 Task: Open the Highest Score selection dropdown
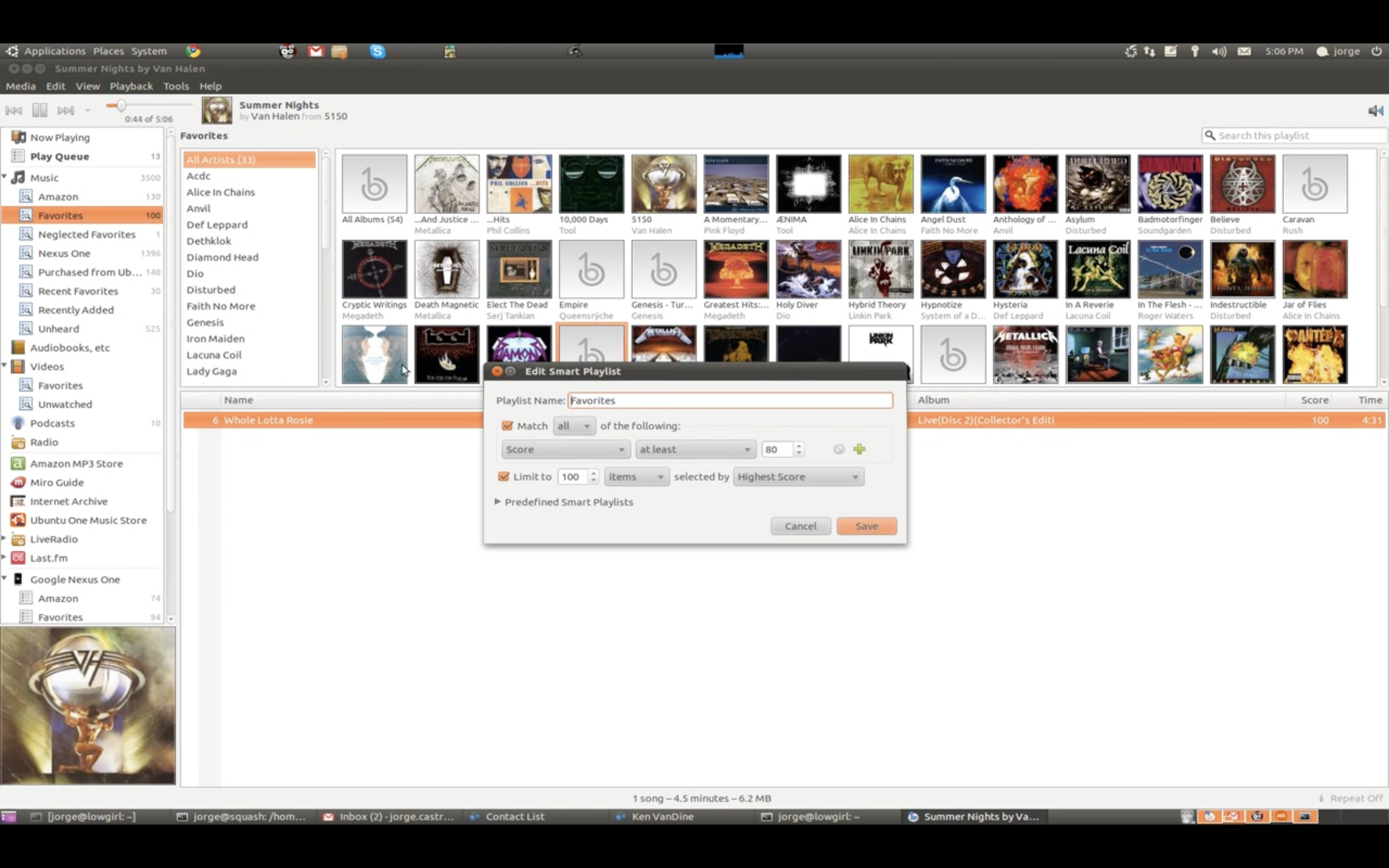coord(798,477)
